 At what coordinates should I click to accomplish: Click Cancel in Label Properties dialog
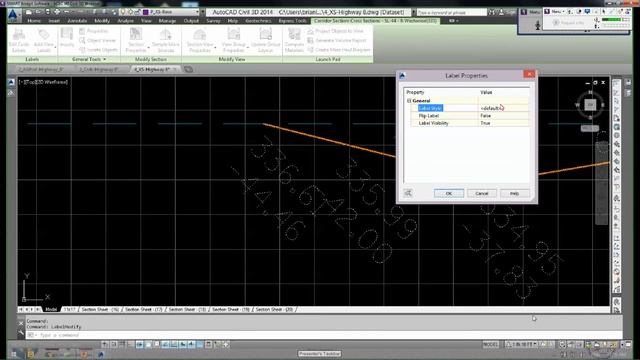[x=482, y=193]
